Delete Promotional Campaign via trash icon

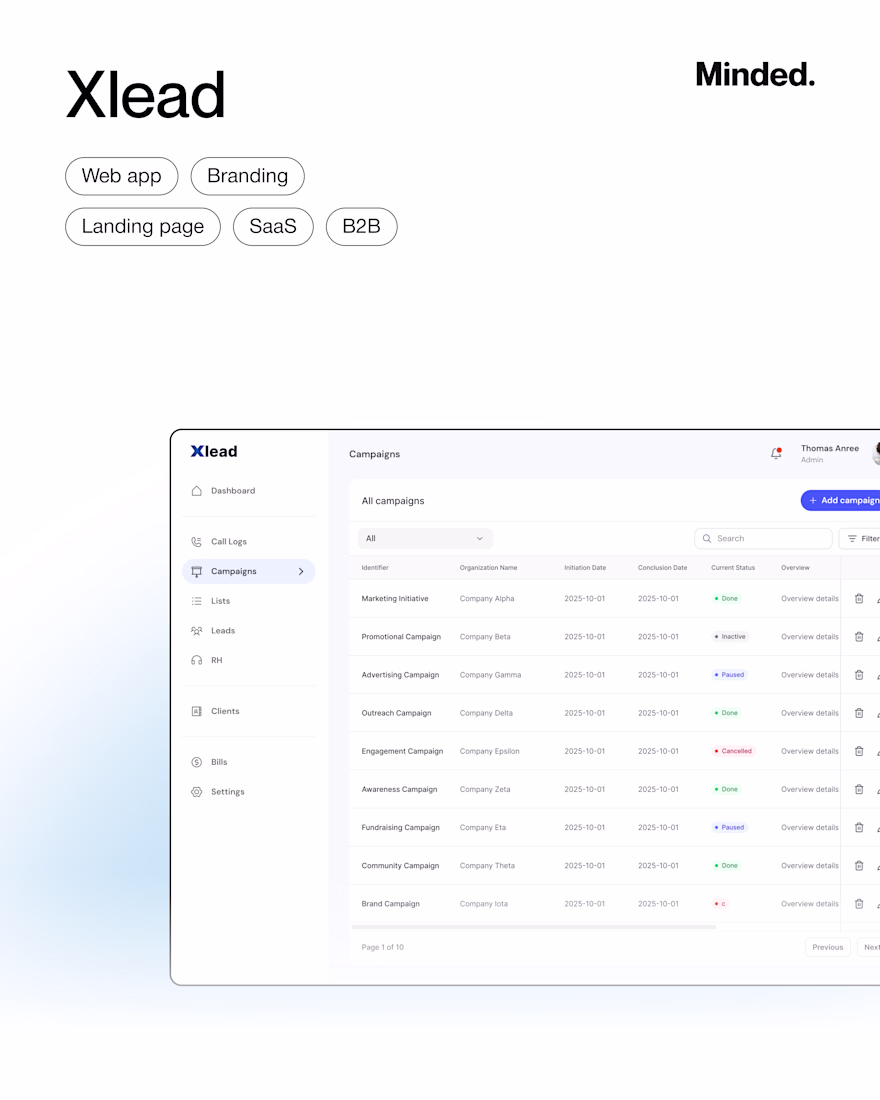[859, 637]
